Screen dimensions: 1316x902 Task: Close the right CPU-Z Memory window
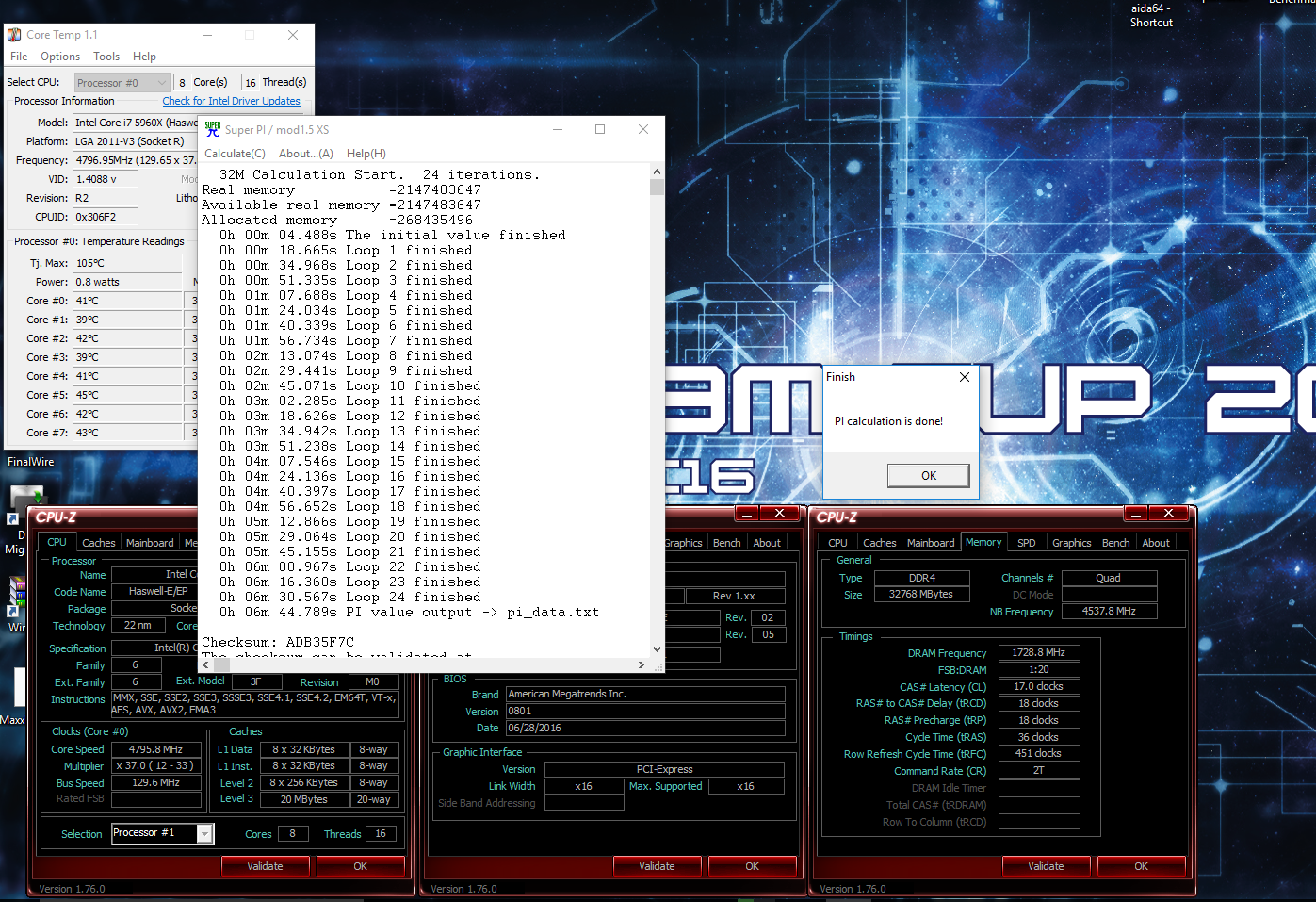[x=1168, y=513]
